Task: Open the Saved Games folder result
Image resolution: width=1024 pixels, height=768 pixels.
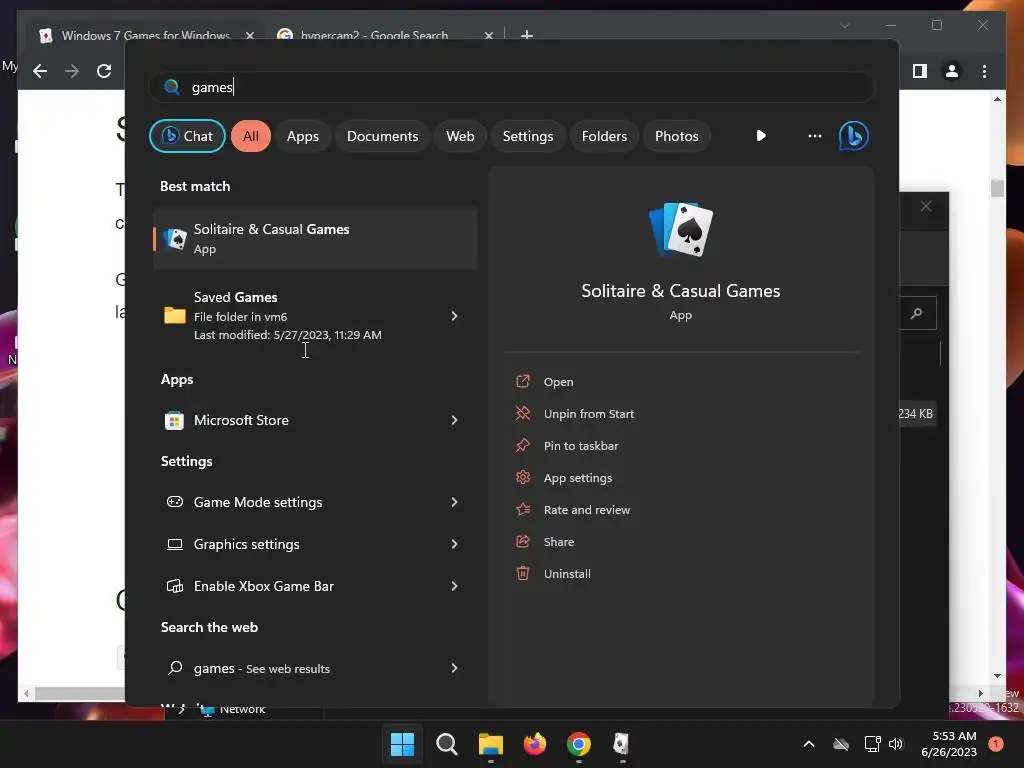Action: coord(296,315)
